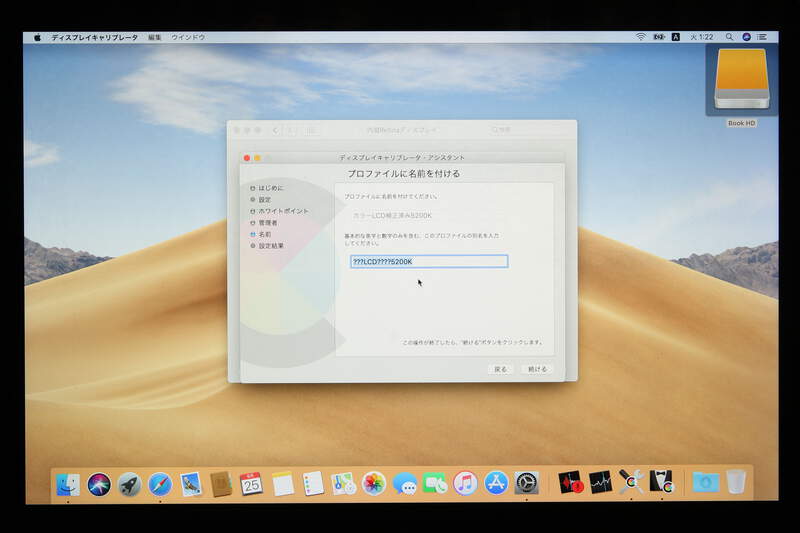Minimize the assistant with yellow button
Screen dimensions: 800x533
(x=257, y=158)
